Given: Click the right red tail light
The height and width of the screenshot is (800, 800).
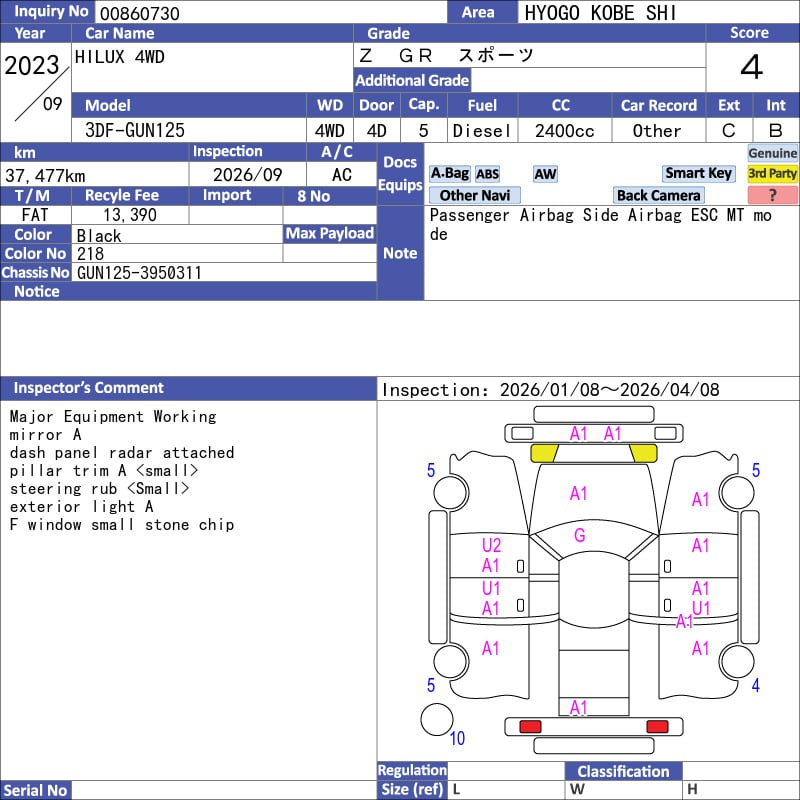Looking at the screenshot, I should tap(657, 726).
